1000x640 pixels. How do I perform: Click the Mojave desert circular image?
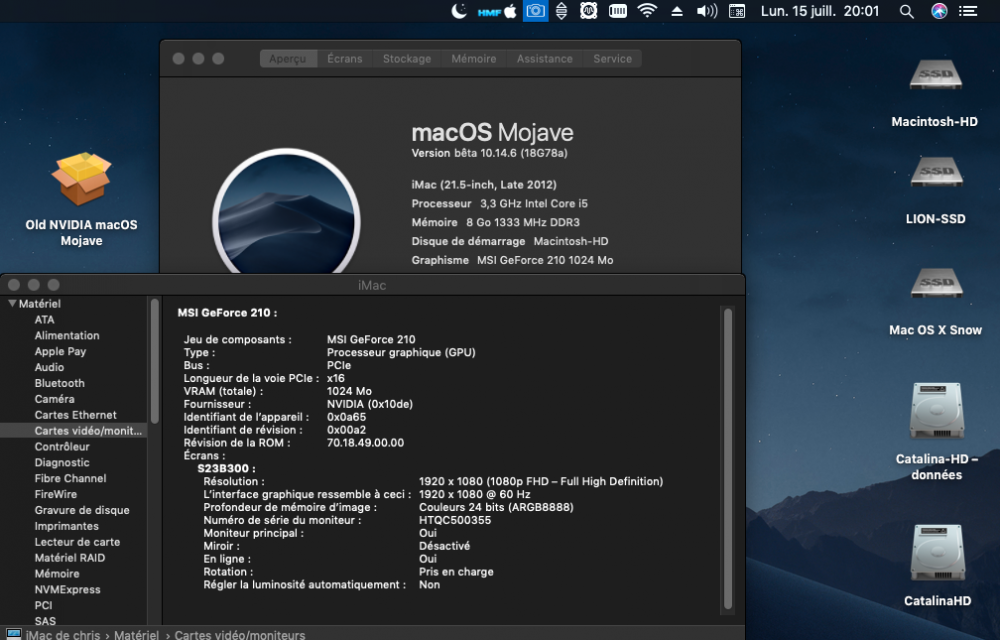tap(286, 214)
